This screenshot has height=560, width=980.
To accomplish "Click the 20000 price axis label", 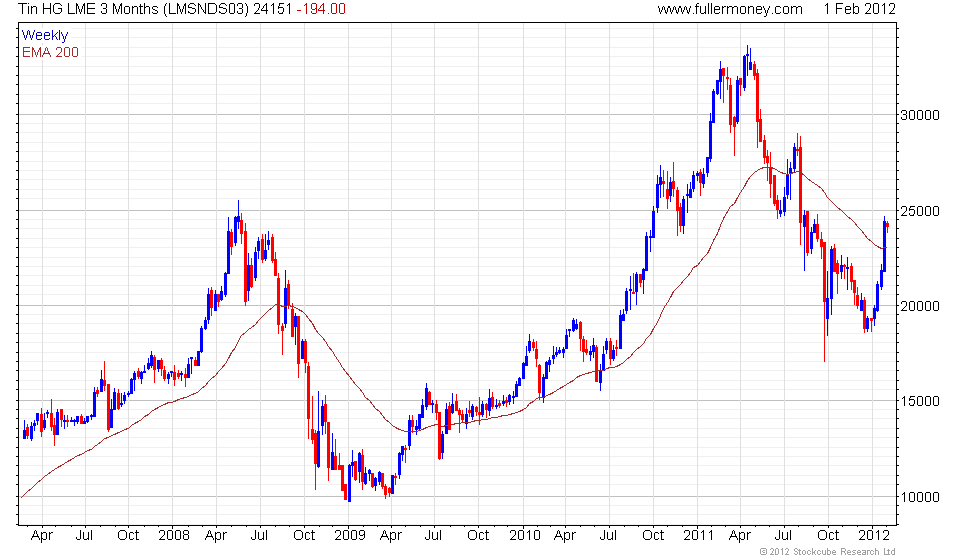I will (919, 306).
